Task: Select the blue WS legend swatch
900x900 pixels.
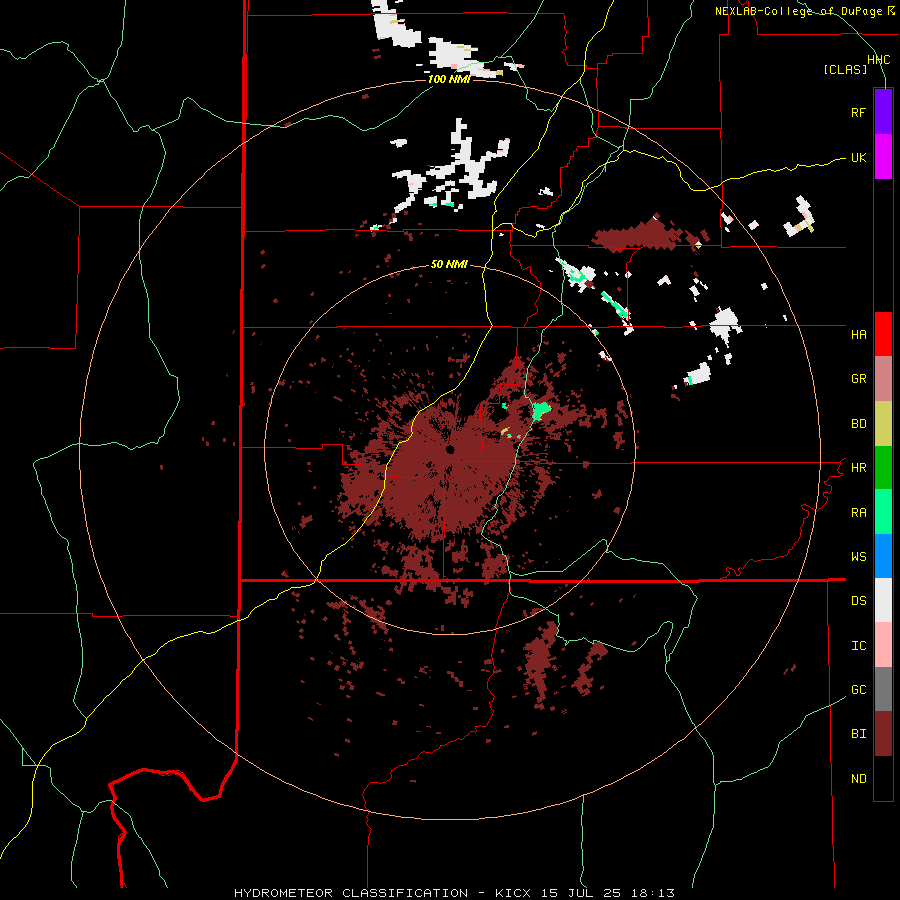Action: [883, 556]
